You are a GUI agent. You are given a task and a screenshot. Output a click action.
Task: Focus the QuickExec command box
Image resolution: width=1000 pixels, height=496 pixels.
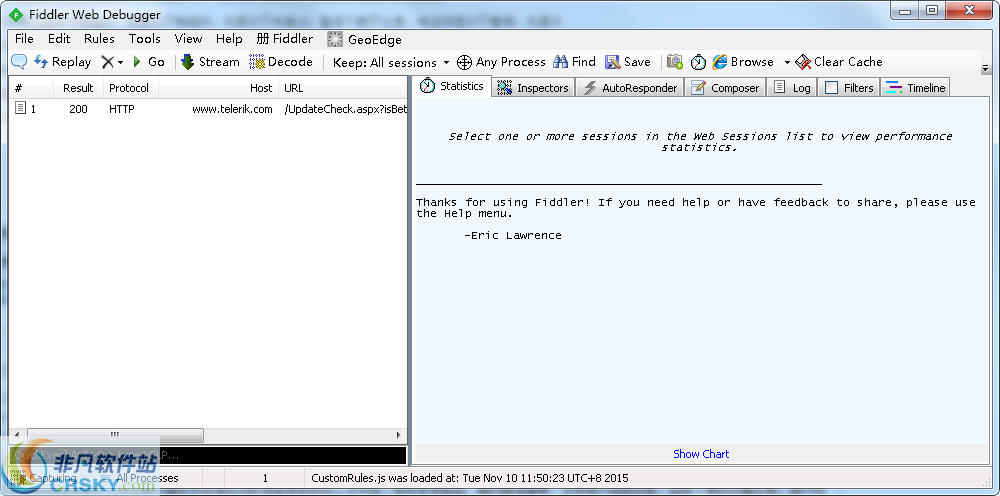[x=208, y=455]
